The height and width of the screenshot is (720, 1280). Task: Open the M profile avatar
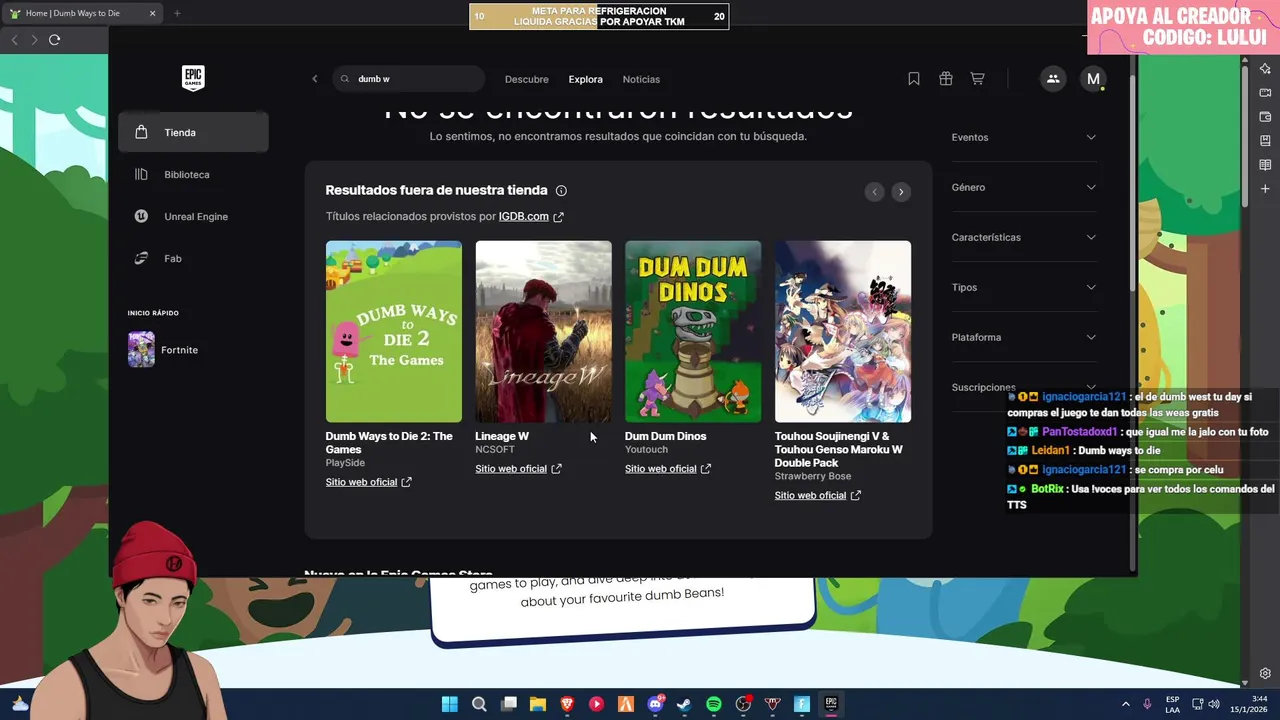click(x=1093, y=79)
